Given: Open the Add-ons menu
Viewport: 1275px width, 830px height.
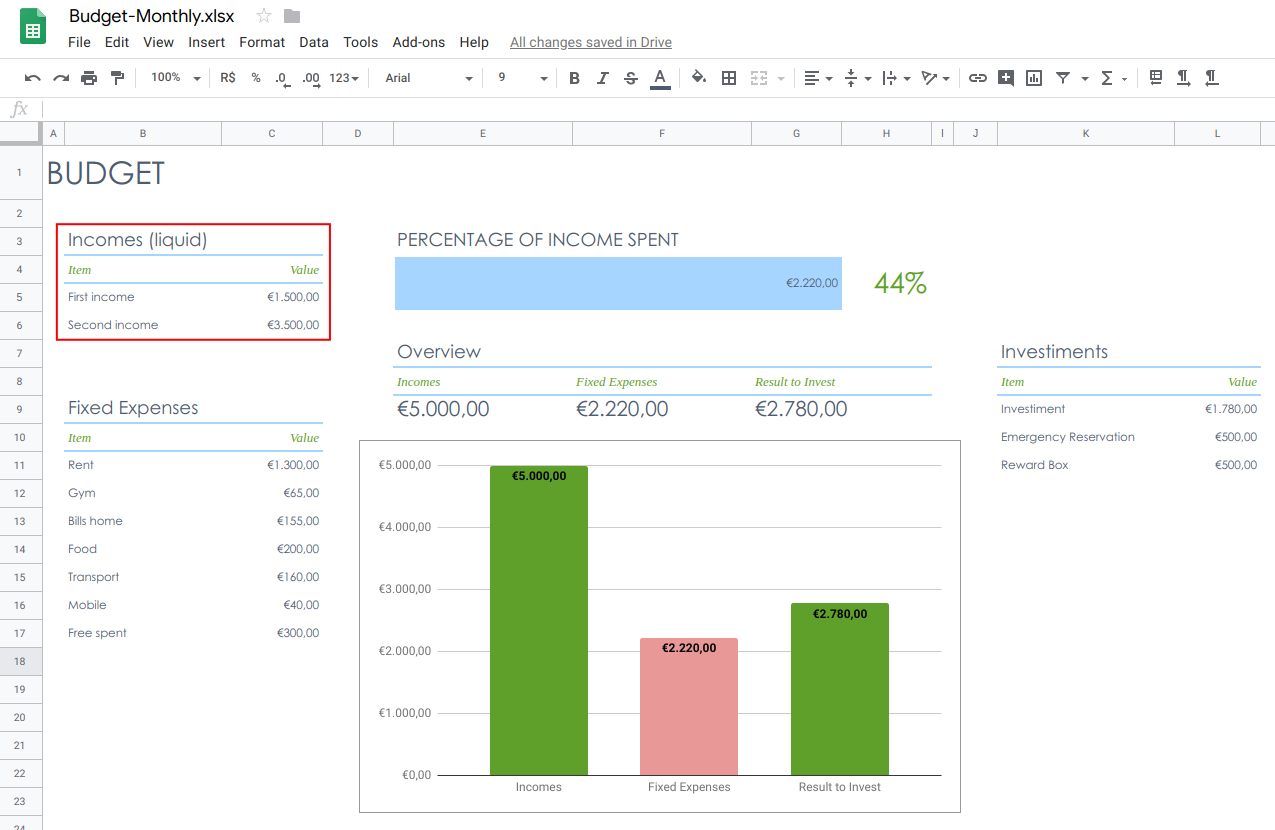Looking at the screenshot, I should 419,42.
